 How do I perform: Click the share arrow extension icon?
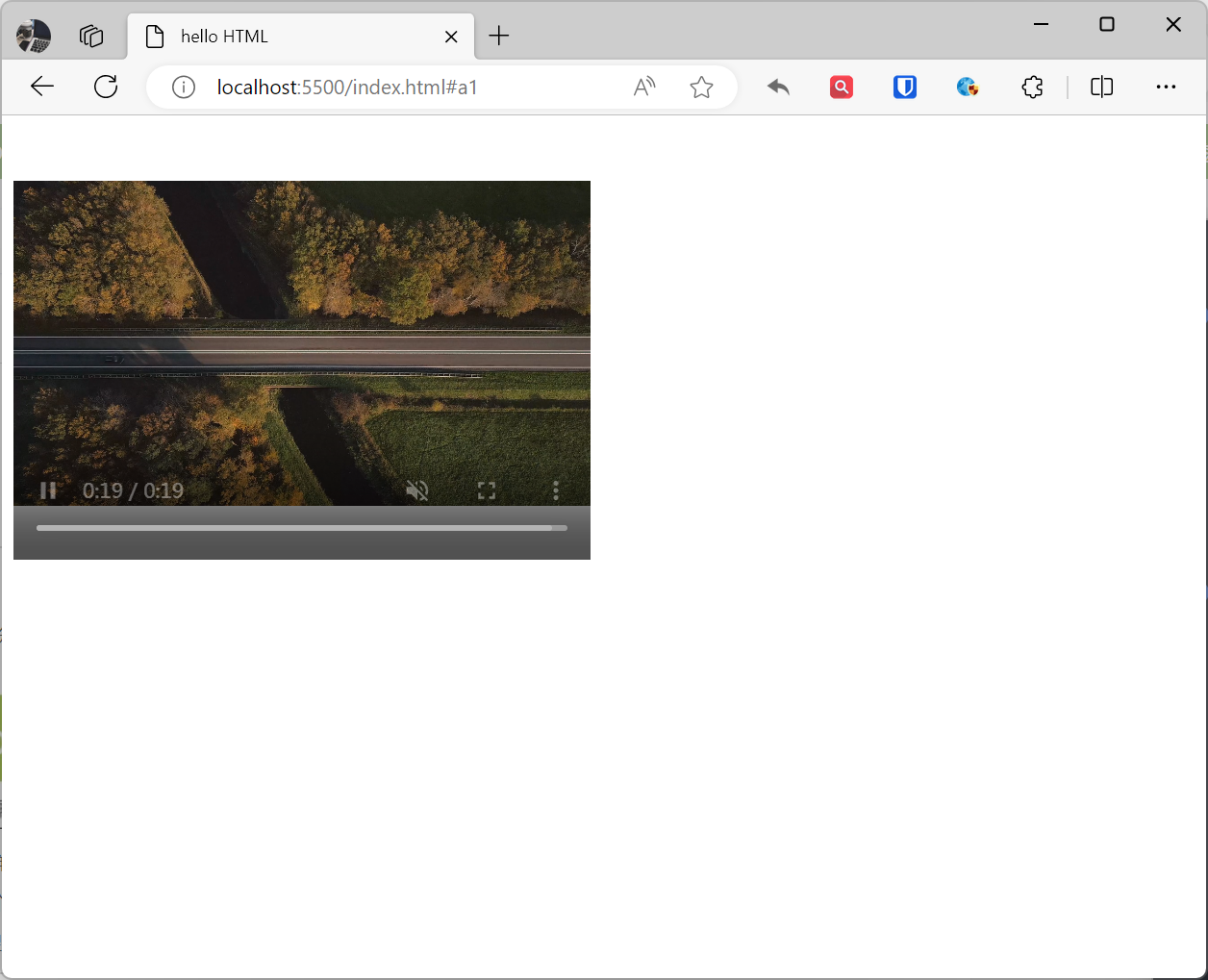778,88
